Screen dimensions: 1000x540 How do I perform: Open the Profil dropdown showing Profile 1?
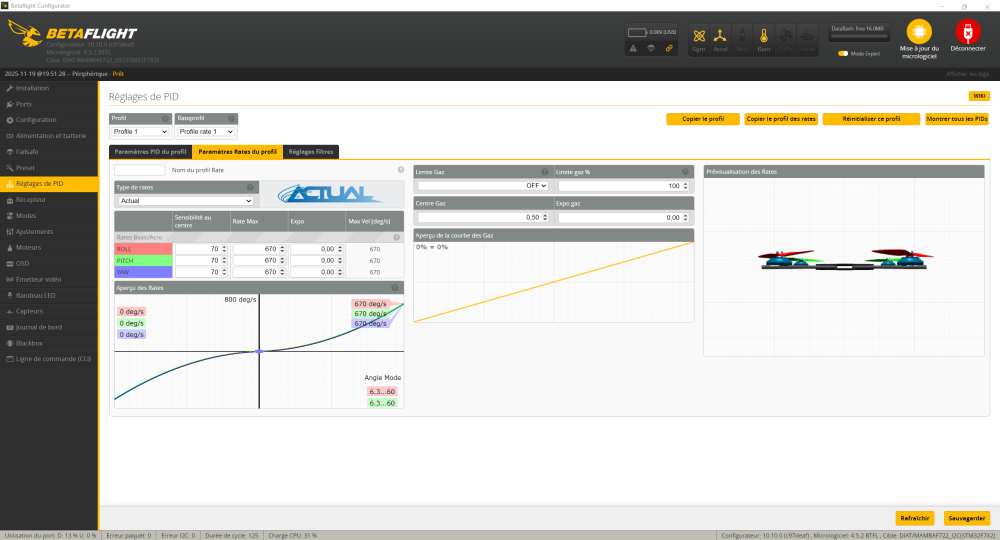point(140,131)
